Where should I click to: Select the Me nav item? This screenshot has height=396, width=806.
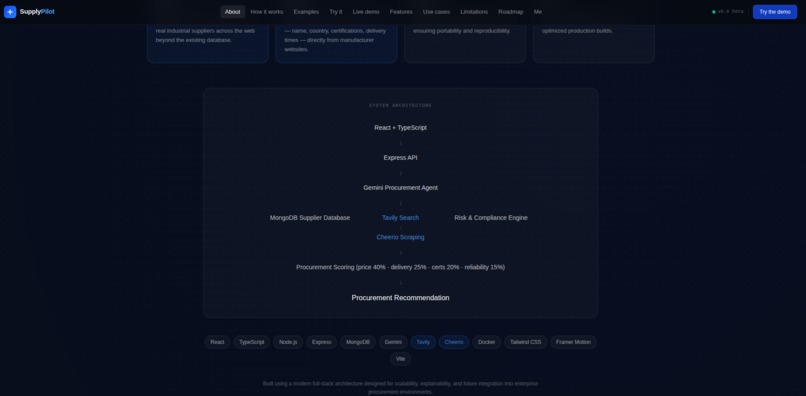[538, 12]
